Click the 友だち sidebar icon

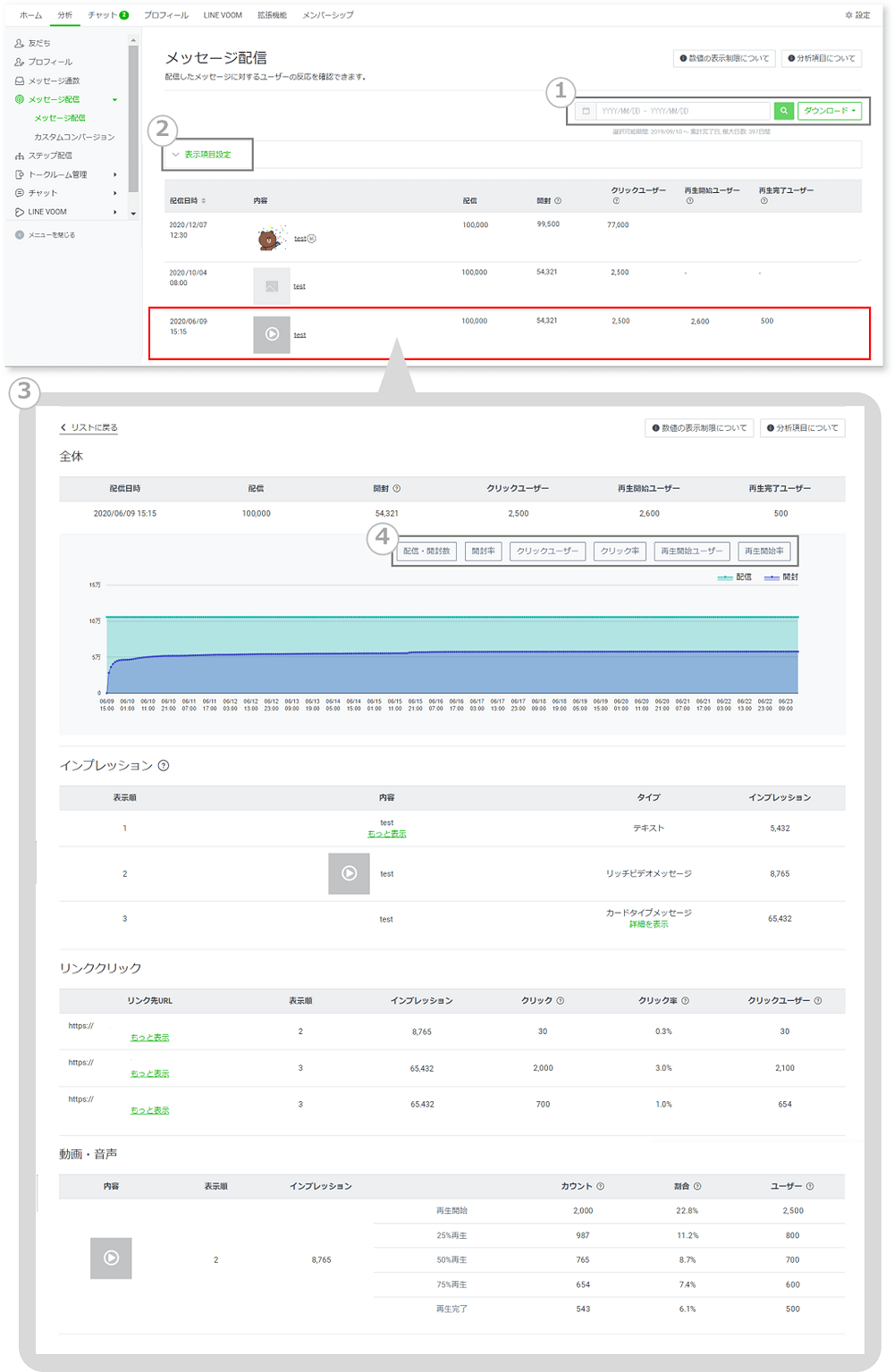tap(20, 43)
